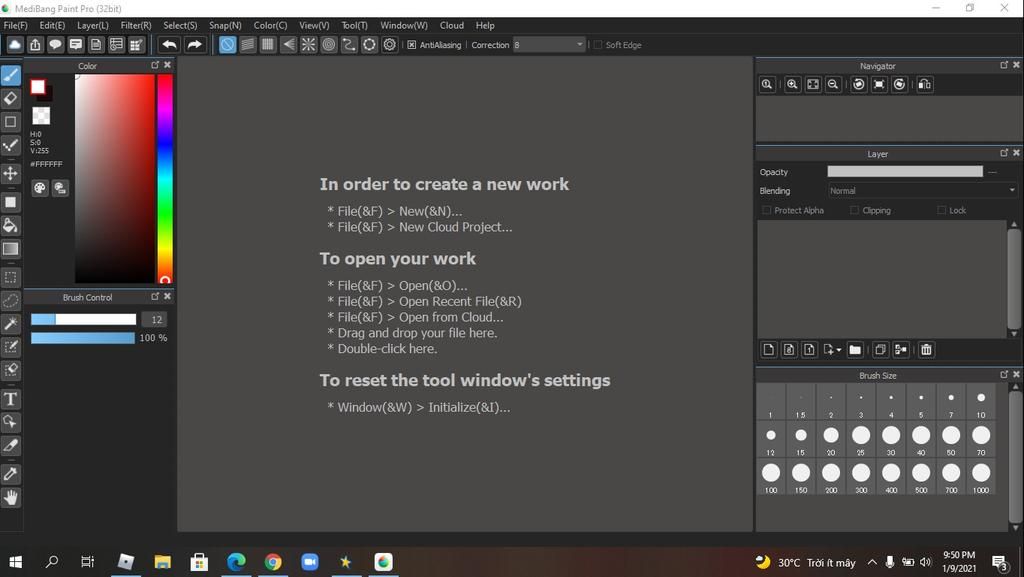Open the Help menu
This screenshot has width=1024, height=577.
[485, 25]
